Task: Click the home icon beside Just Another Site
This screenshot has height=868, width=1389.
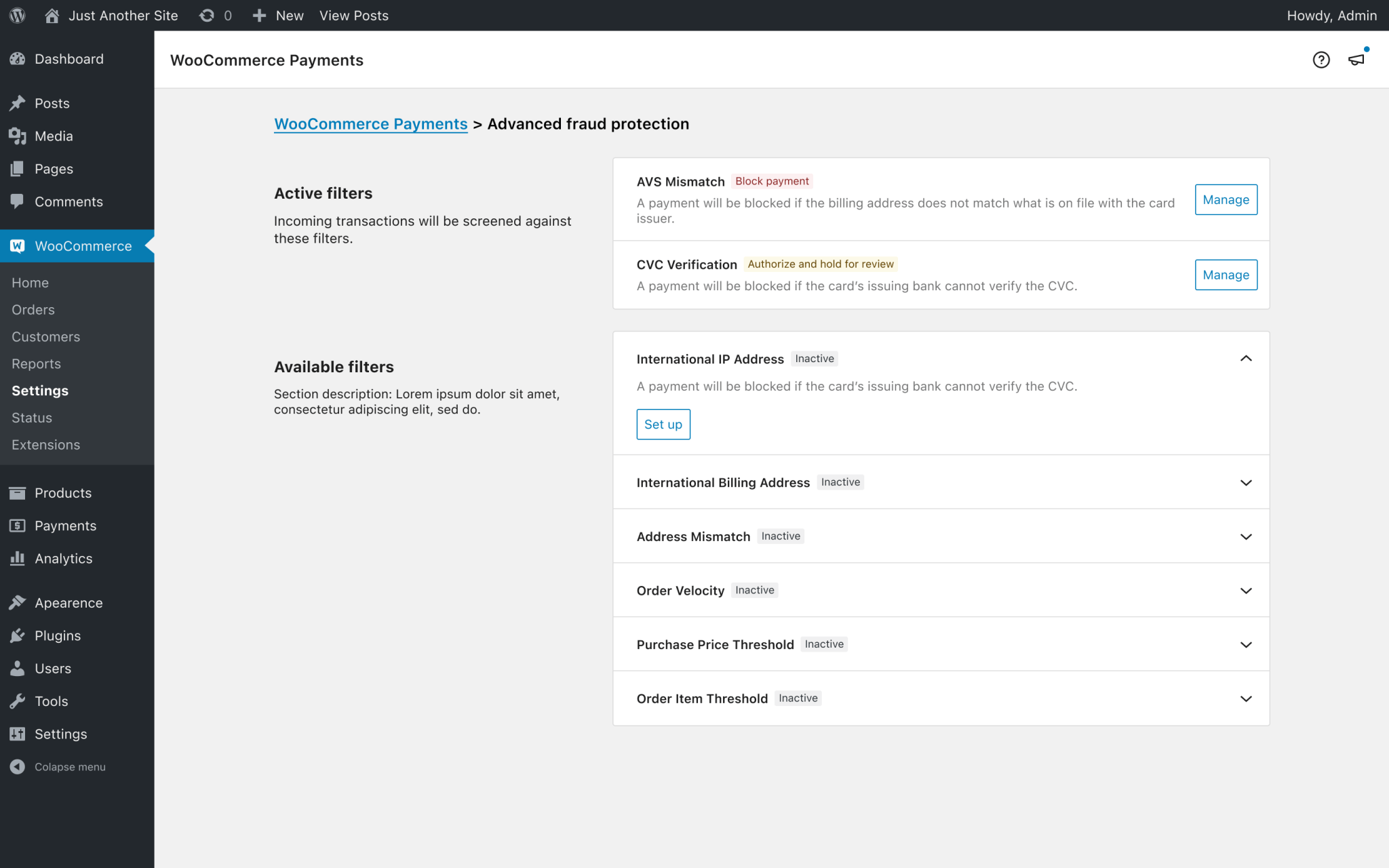Action: (x=52, y=15)
